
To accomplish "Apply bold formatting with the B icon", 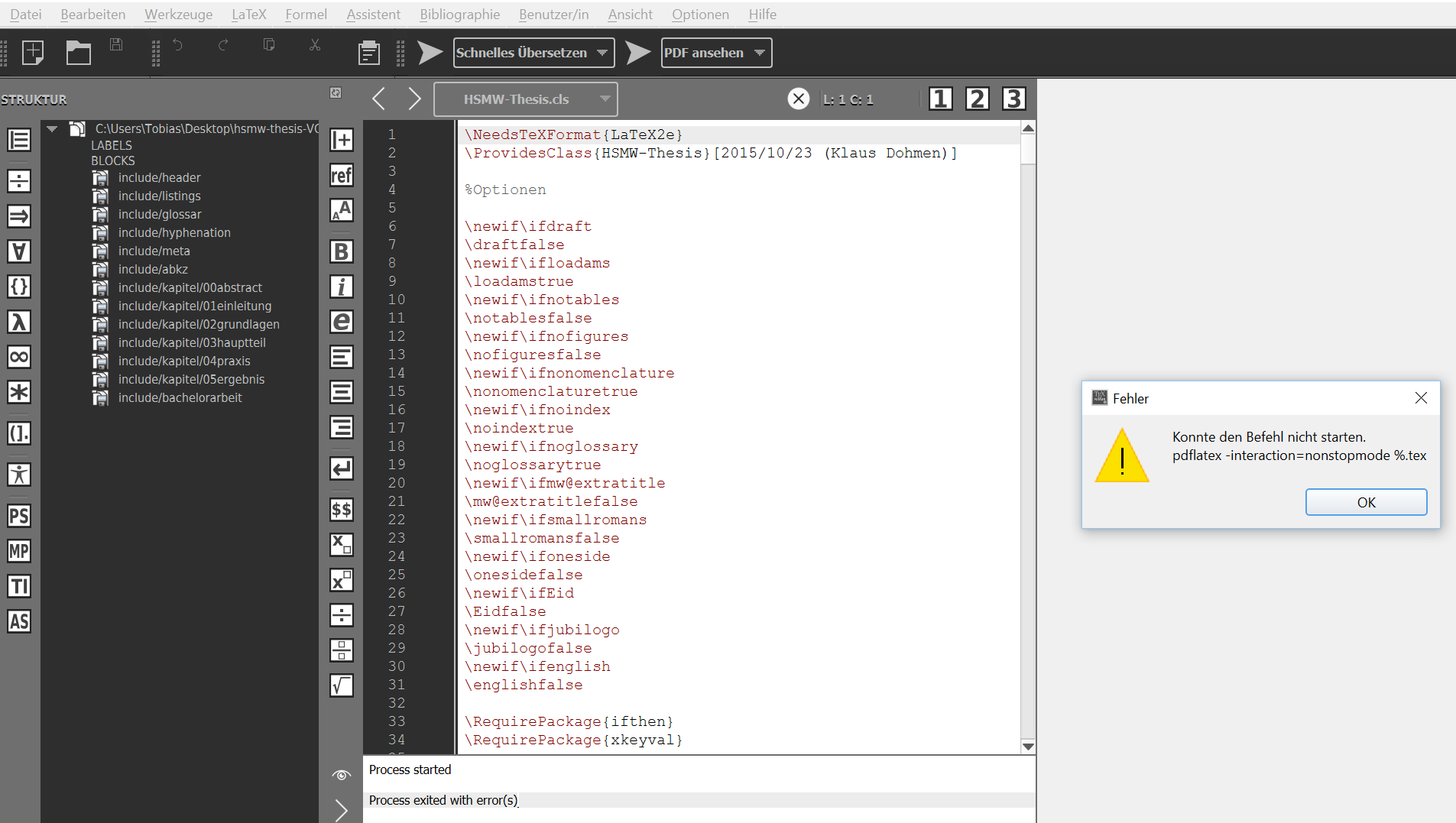I will [x=341, y=251].
